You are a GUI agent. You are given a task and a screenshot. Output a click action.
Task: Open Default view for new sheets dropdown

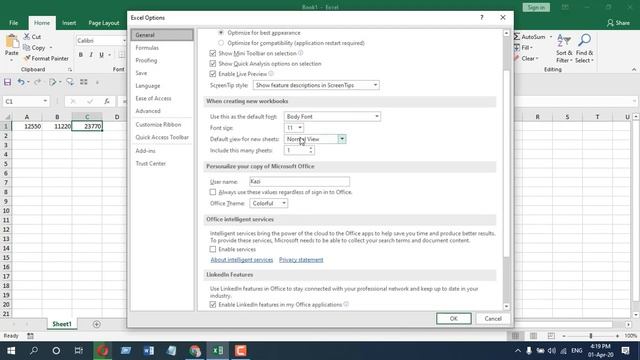315,139
